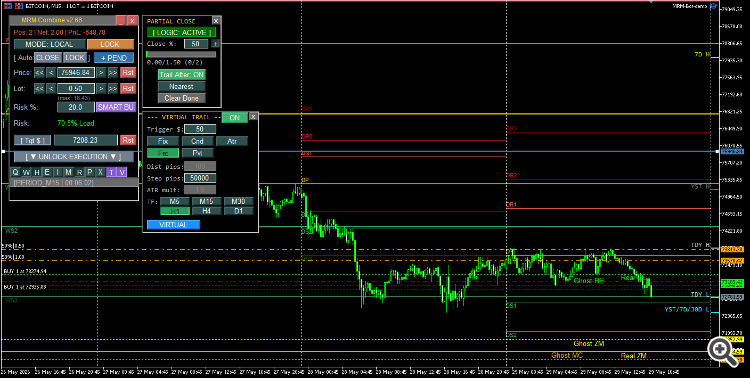This screenshot has height=378, width=750.
Task: Reset the Price value with Rst
Action: point(128,73)
